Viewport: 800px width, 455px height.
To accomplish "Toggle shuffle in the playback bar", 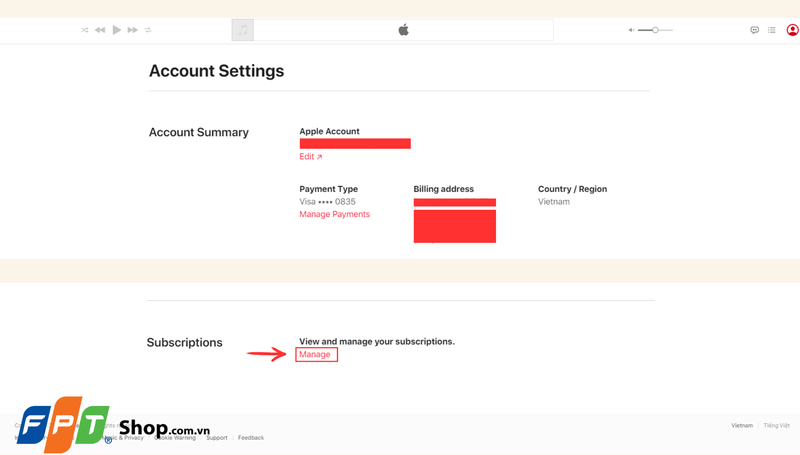I will tap(85, 30).
